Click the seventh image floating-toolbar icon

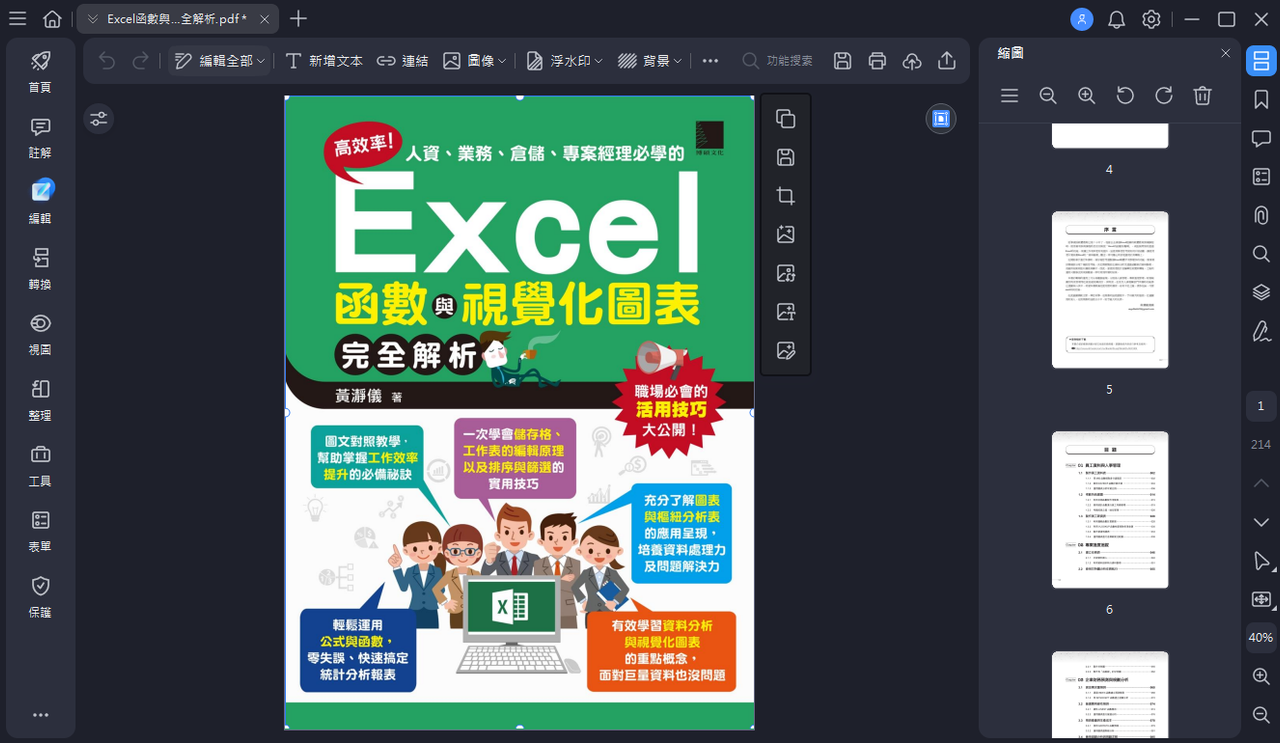click(x=786, y=350)
